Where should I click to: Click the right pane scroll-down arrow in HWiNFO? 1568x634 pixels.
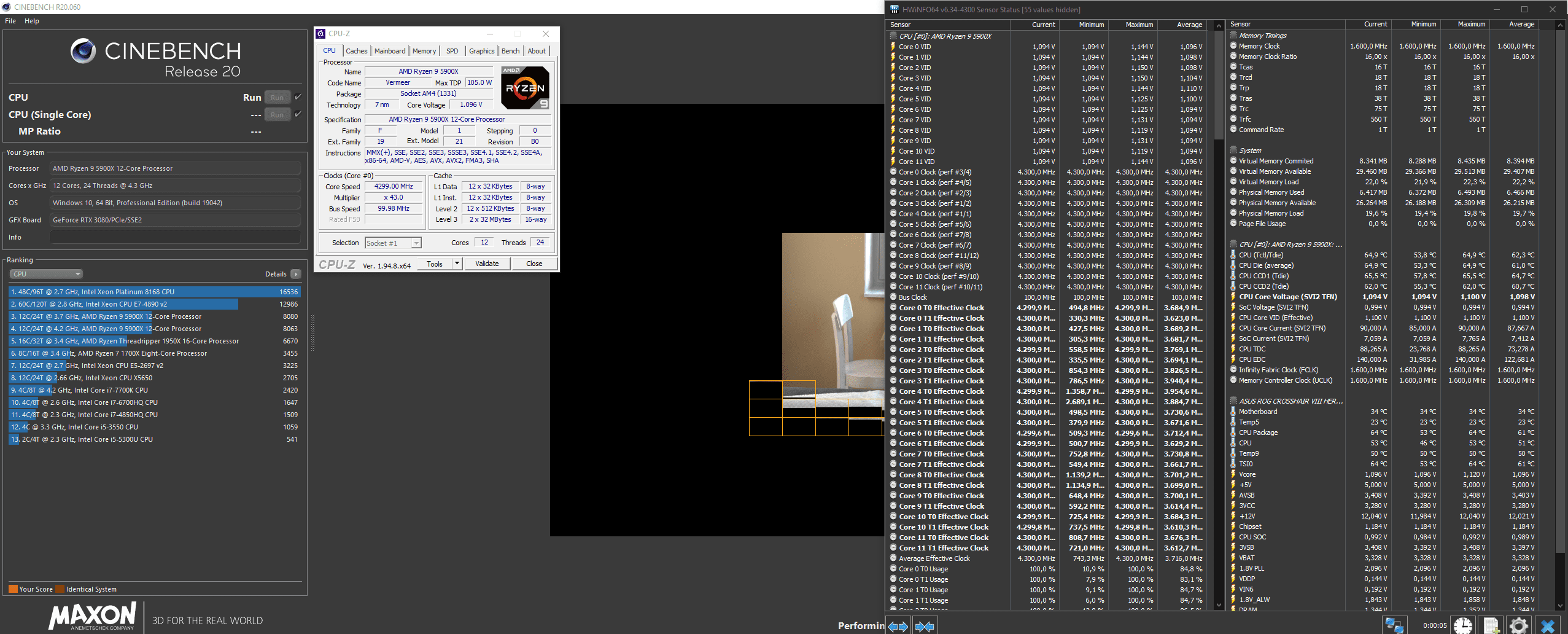point(1560,605)
